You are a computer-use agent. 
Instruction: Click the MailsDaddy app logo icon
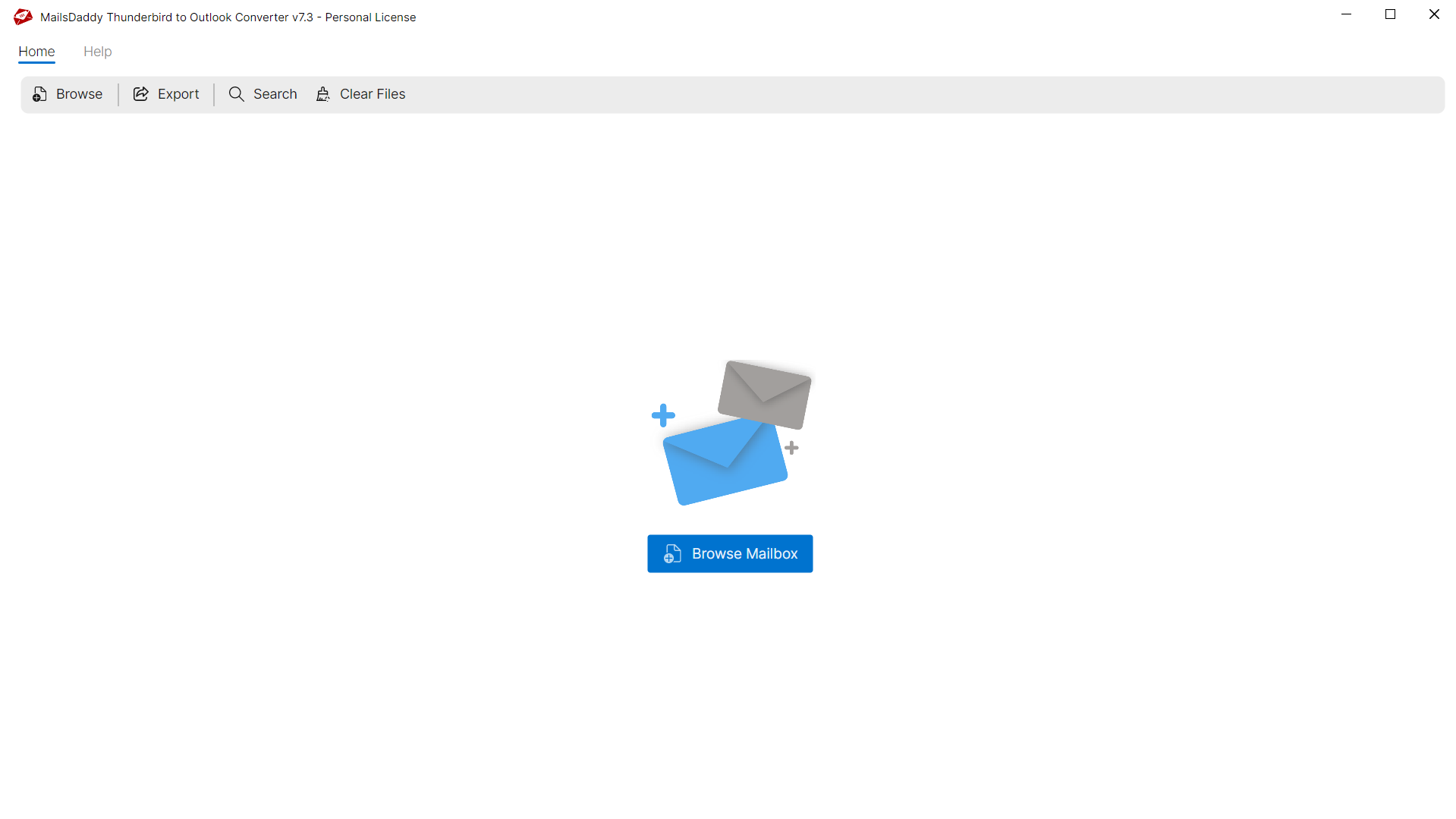(23, 17)
